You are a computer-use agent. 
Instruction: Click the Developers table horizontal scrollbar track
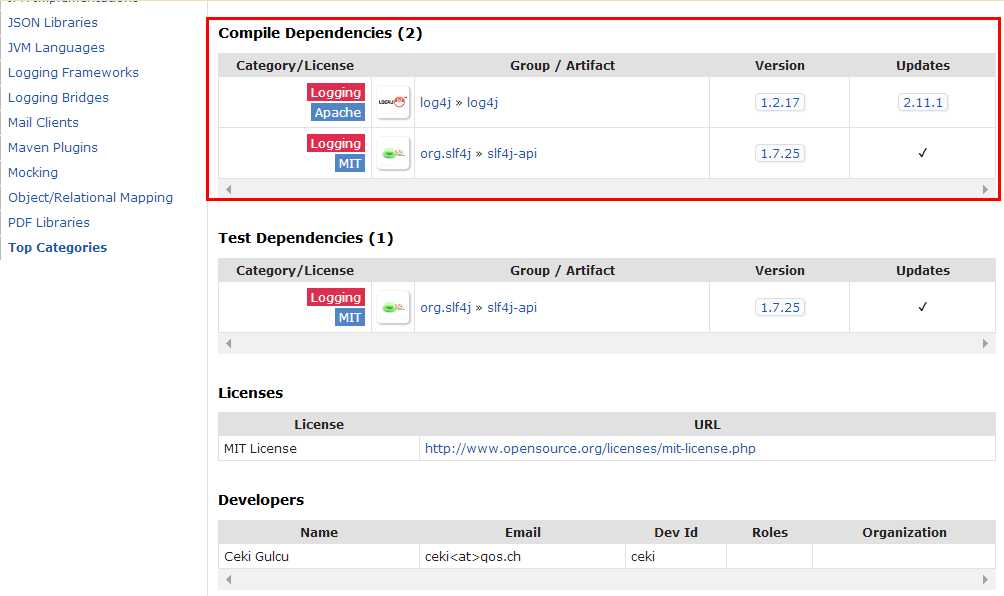(x=606, y=579)
